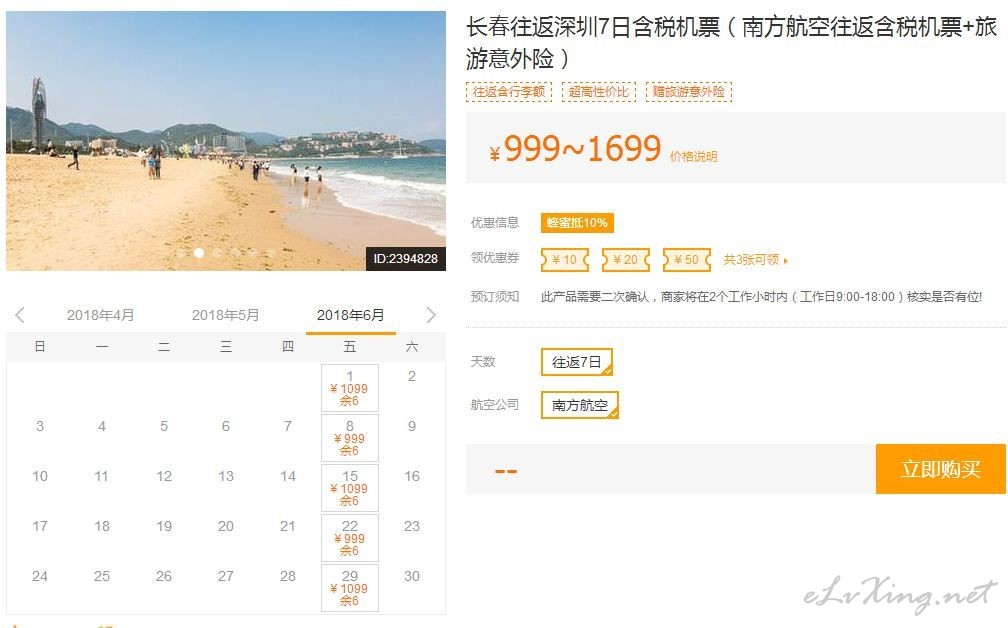Click the 天数 label
Viewport: 1008px width, 628px height.
pyautogui.click(x=483, y=361)
